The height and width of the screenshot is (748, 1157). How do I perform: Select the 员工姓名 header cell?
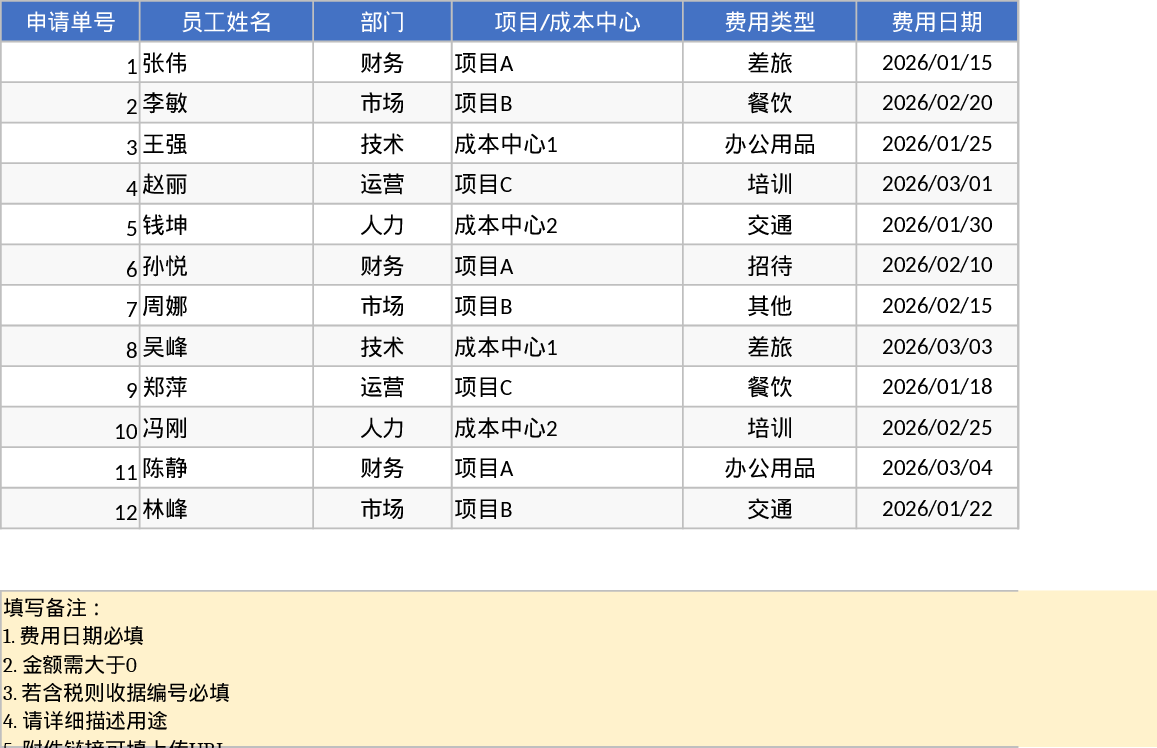(226, 22)
